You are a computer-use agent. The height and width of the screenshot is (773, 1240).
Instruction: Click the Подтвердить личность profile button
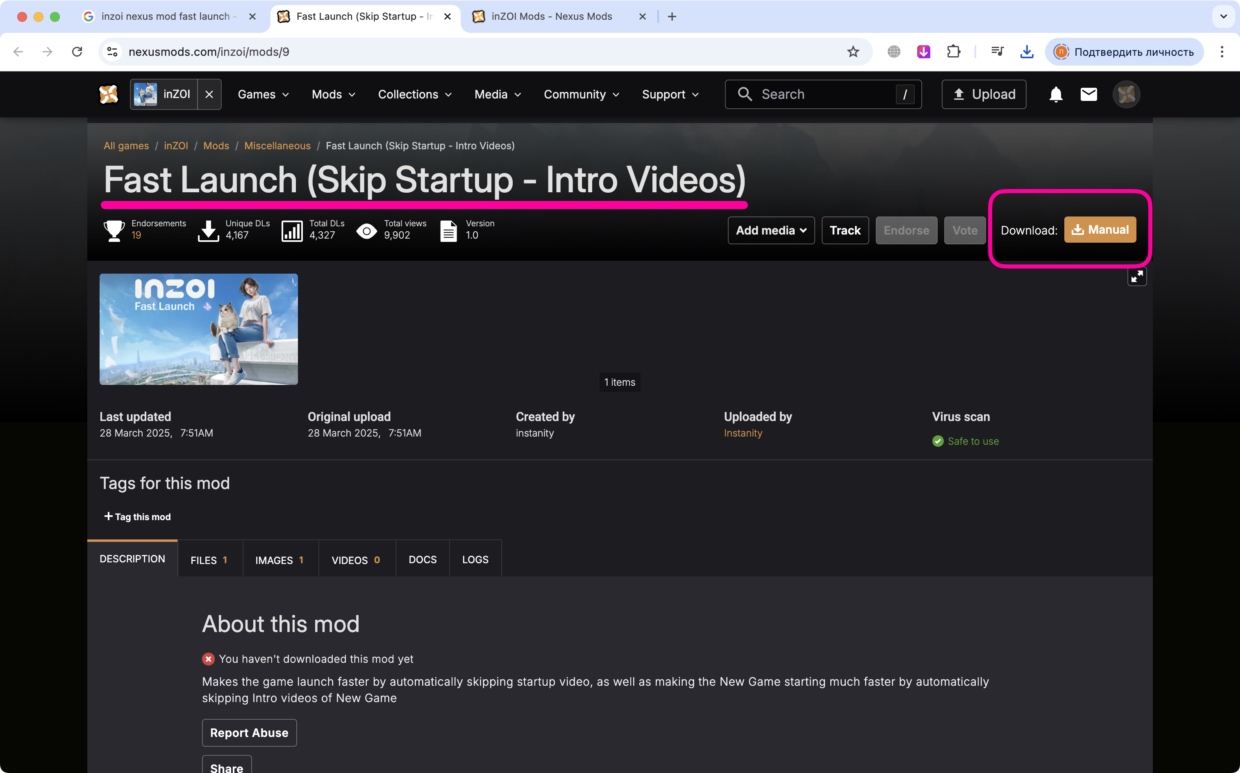(1124, 52)
